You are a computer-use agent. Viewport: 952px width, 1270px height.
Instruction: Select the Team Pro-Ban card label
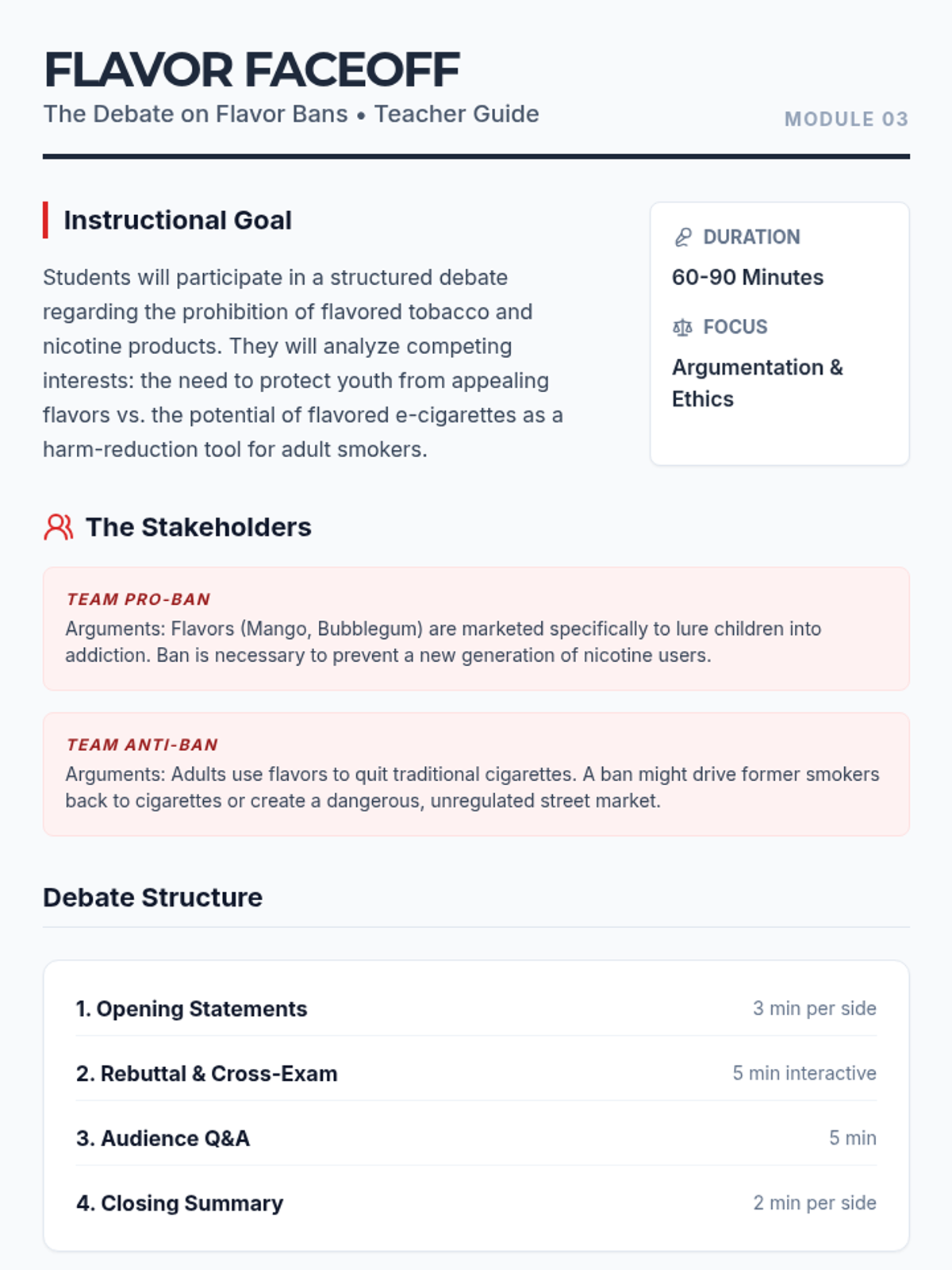tap(138, 599)
